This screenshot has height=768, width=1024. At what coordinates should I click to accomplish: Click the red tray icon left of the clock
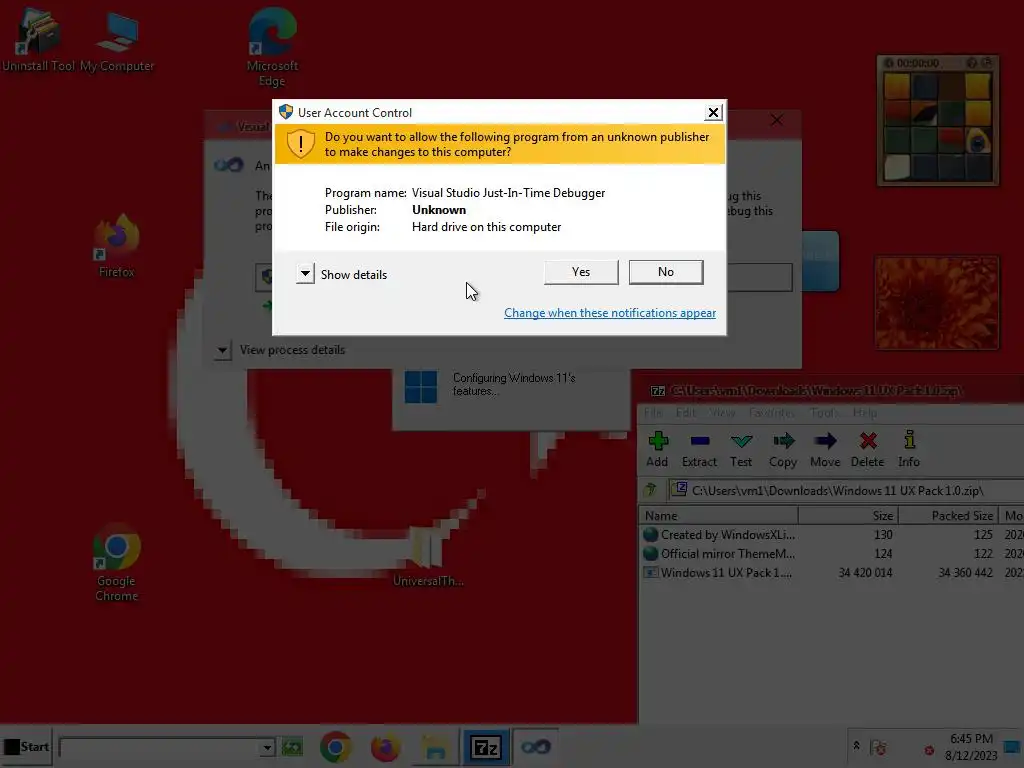[929, 750]
